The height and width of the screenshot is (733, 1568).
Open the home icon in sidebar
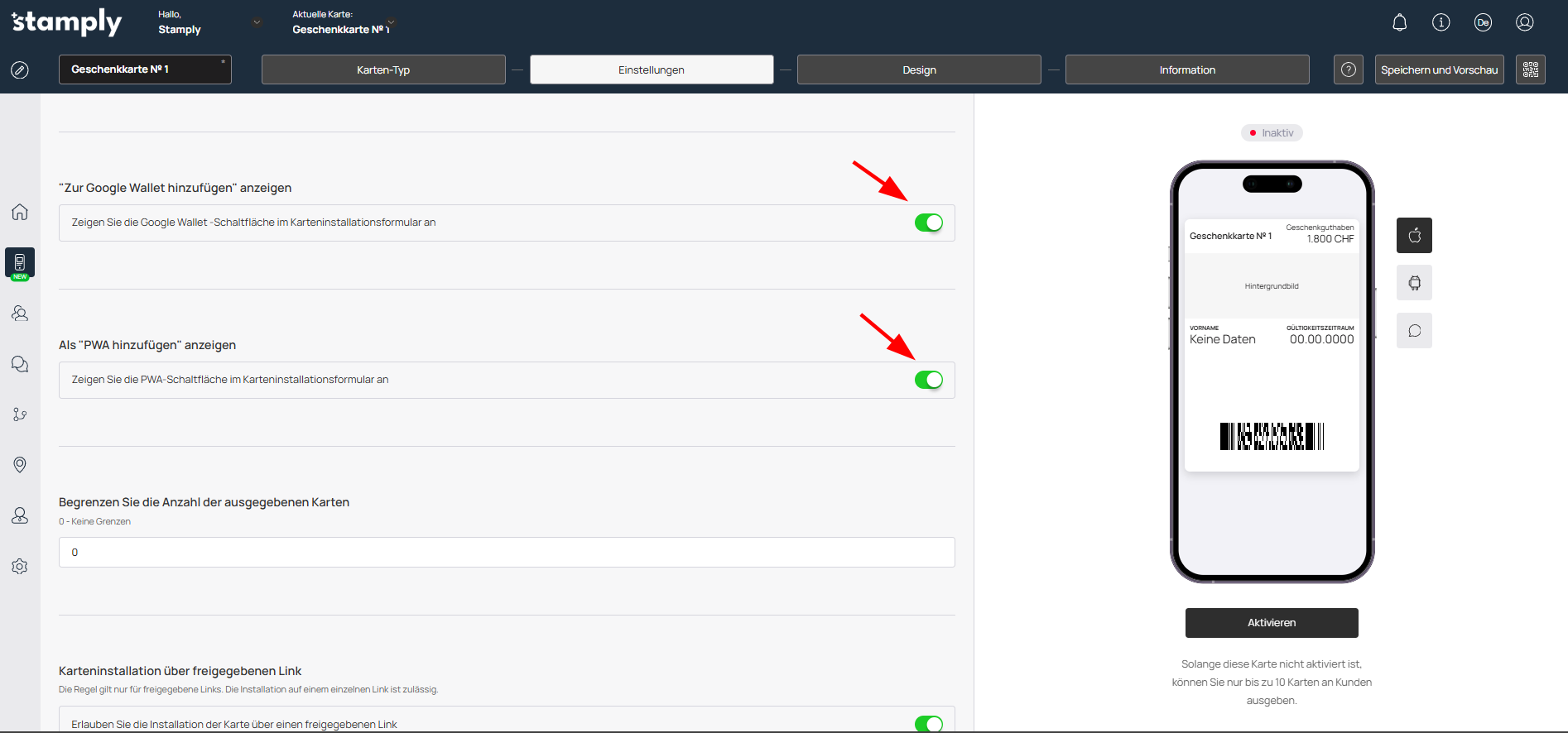pyautogui.click(x=20, y=212)
